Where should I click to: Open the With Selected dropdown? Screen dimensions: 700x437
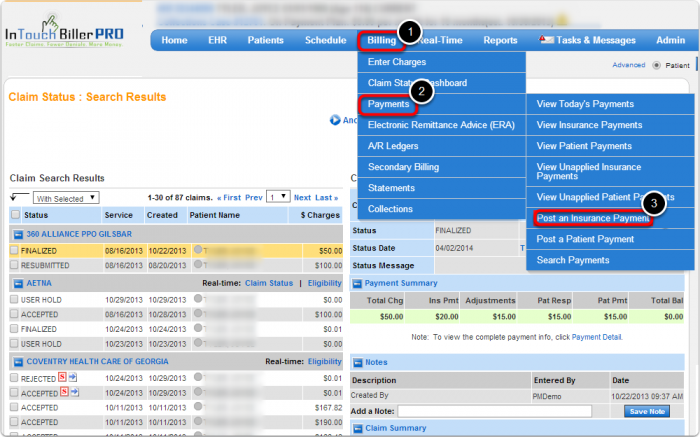pos(66,198)
